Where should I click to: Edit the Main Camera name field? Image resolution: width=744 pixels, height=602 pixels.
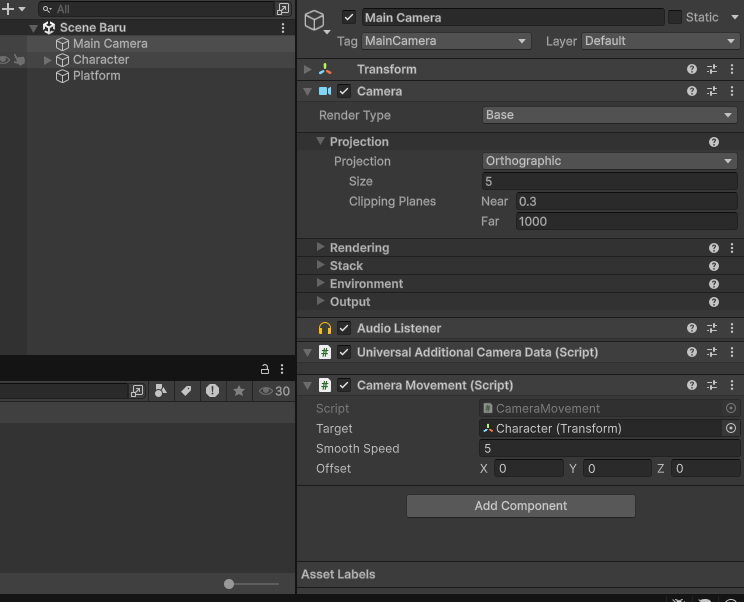(x=513, y=18)
